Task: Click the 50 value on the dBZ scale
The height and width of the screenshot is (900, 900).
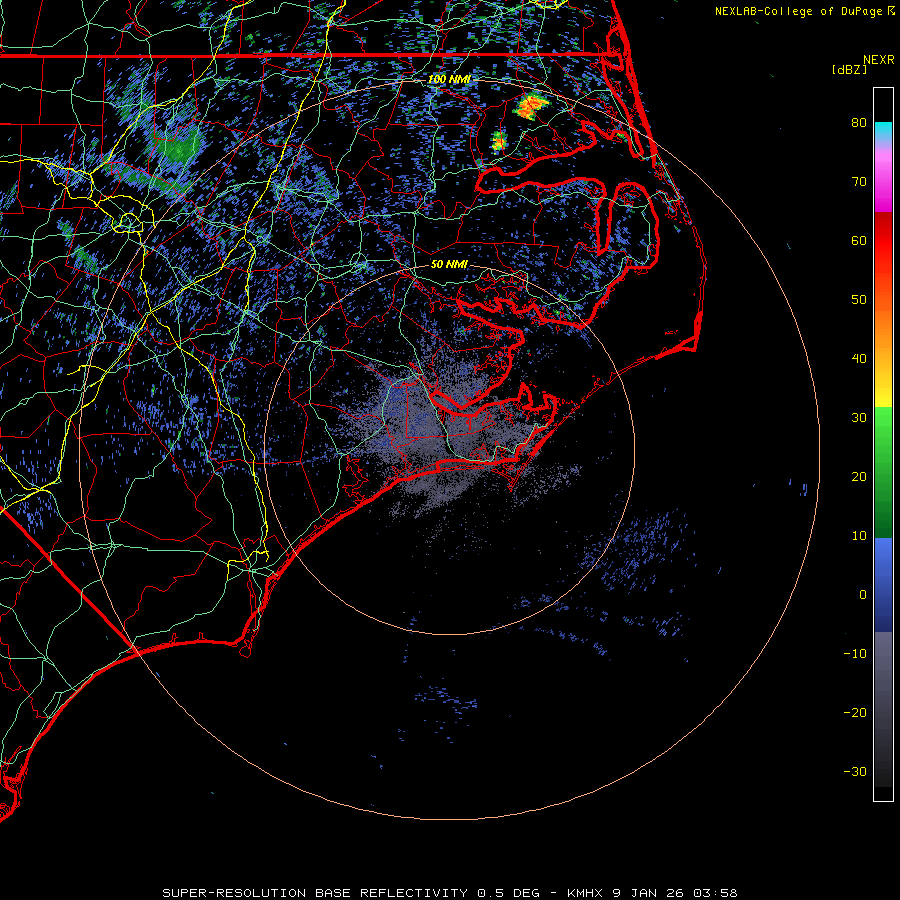Action: [859, 300]
